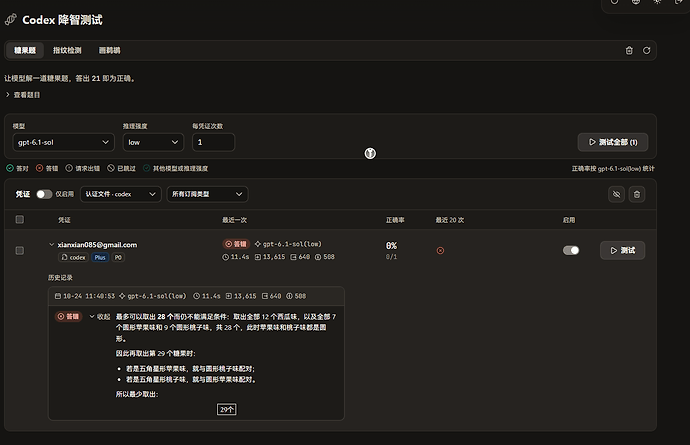690x445 pixels.
Task: Click the hide (crossed eye) icon in credentials panel
Action: pyautogui.click(x=617, y=194)
